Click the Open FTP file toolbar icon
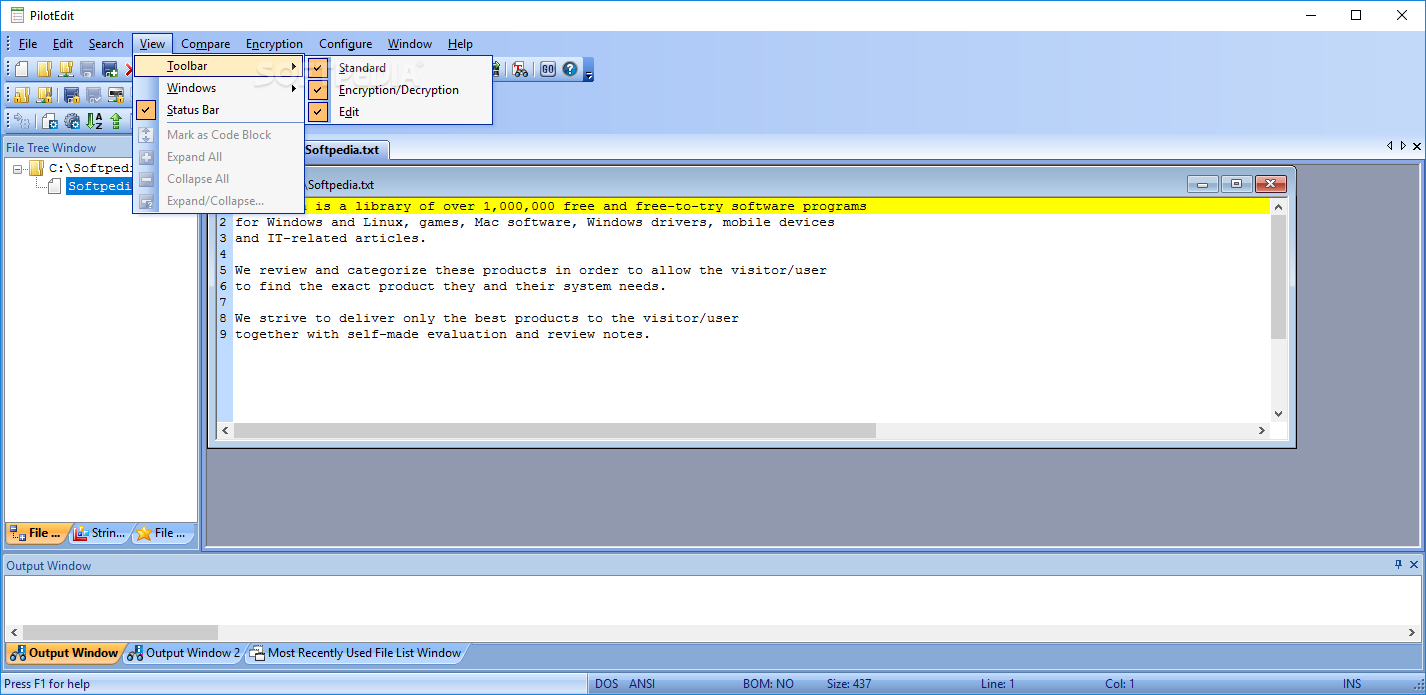The width and height of the screenshot is (1426, 695). pos(66,69)
